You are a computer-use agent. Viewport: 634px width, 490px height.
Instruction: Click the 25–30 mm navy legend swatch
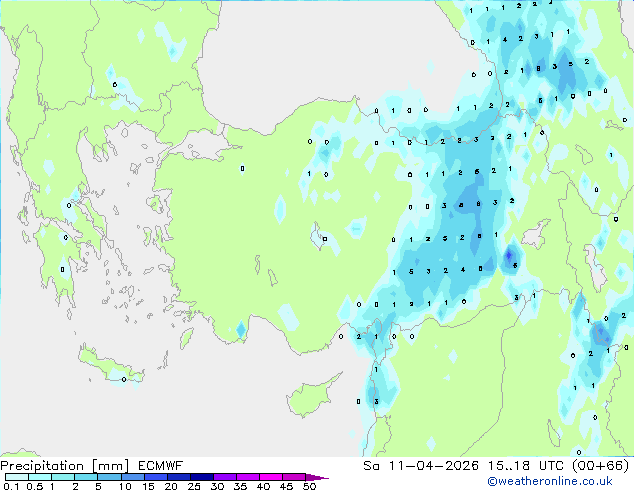(x=201, y=477)
